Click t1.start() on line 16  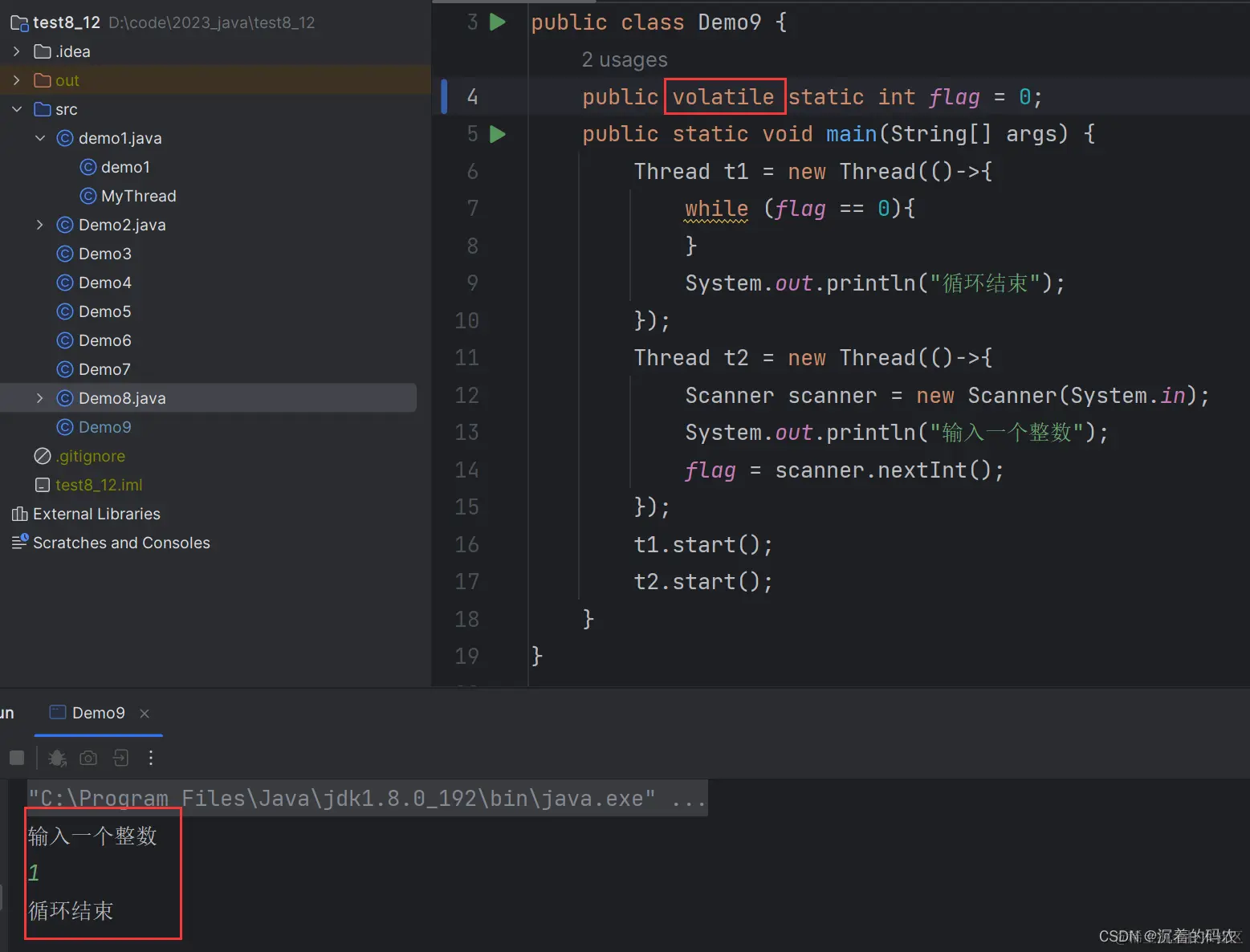pyautogui.click(x=702, y=545)
